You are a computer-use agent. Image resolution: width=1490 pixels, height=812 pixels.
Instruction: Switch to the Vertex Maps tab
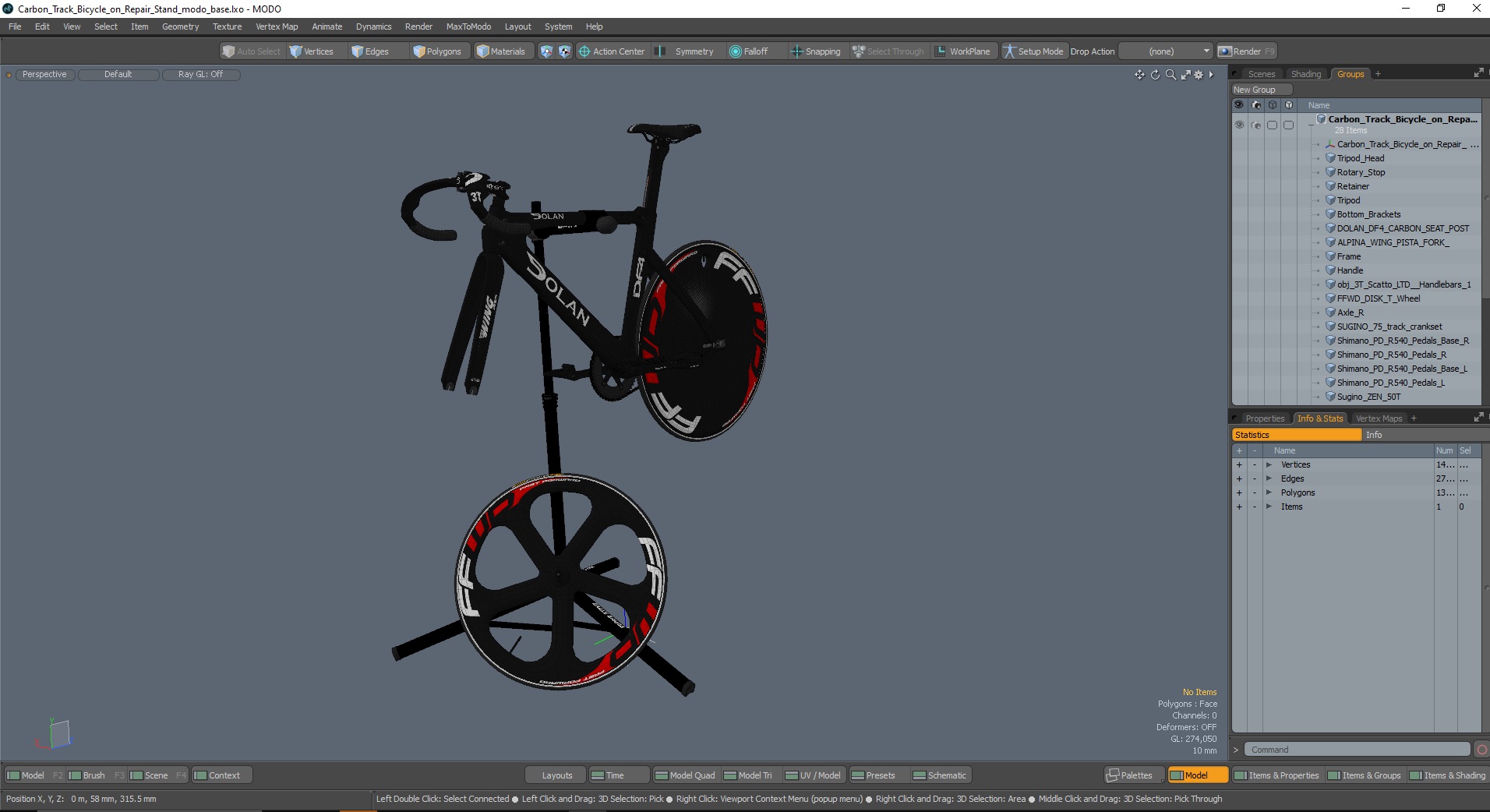pos(1379,418)
